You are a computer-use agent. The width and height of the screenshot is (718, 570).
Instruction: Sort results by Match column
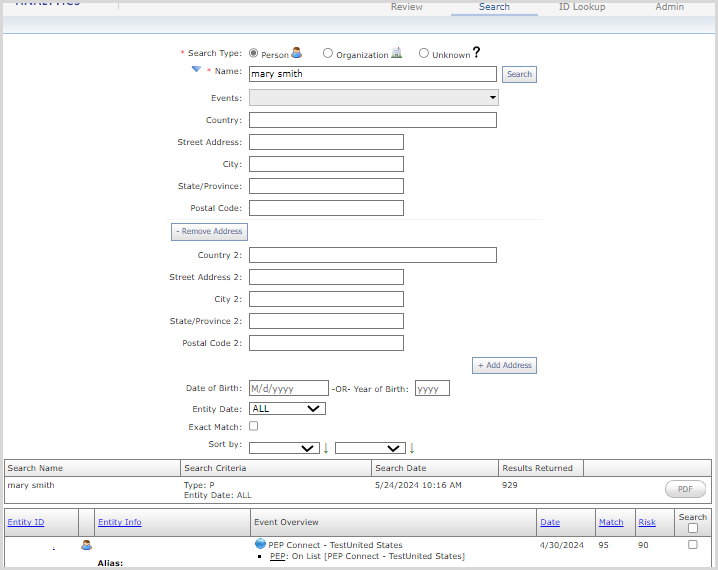611,522
